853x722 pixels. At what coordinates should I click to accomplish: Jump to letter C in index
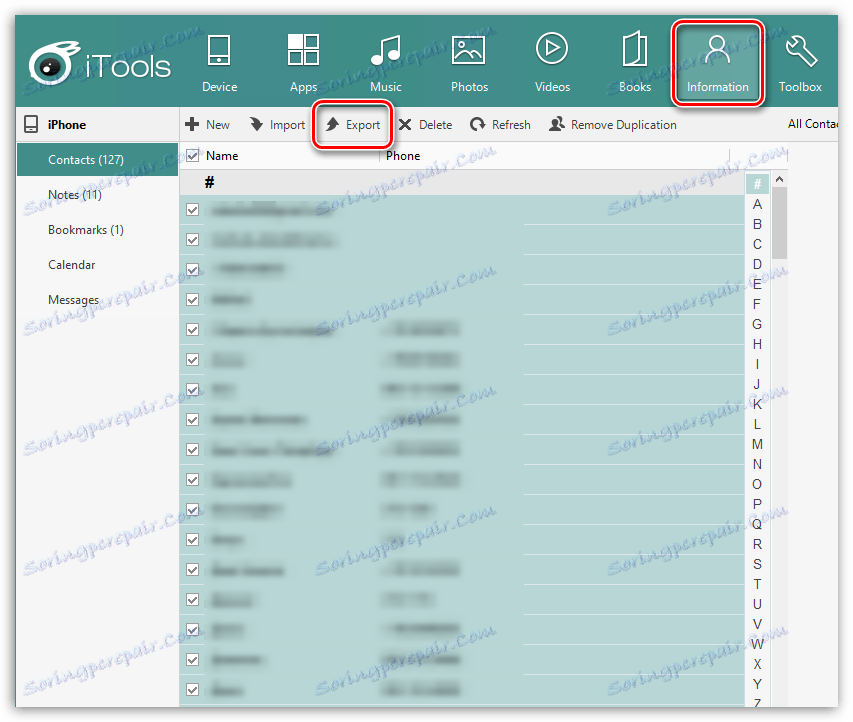click(x=757, y=244)
